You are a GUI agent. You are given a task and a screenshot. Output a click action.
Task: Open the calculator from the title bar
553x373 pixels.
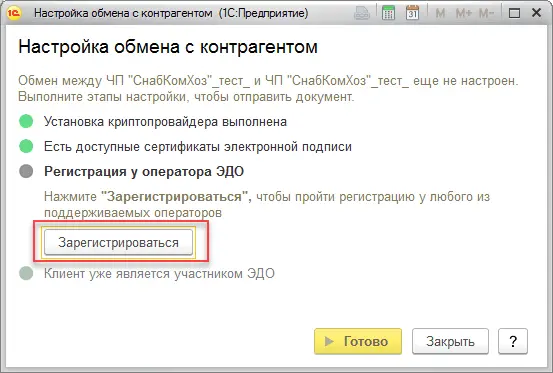point(388,13)
